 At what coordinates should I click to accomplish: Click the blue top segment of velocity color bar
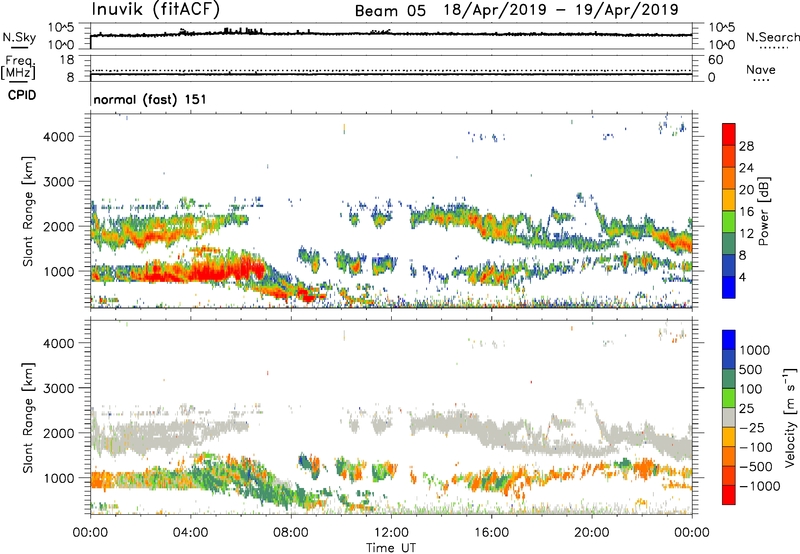tap(729, 340)
